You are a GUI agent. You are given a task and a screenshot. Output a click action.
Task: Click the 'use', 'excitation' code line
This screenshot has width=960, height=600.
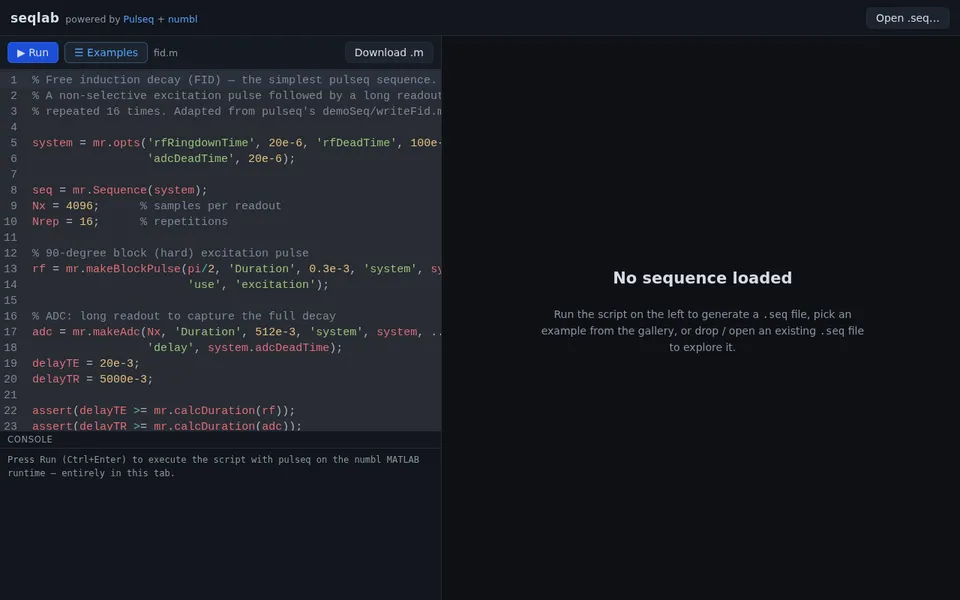pyautogui.click(x=258, y=285)
